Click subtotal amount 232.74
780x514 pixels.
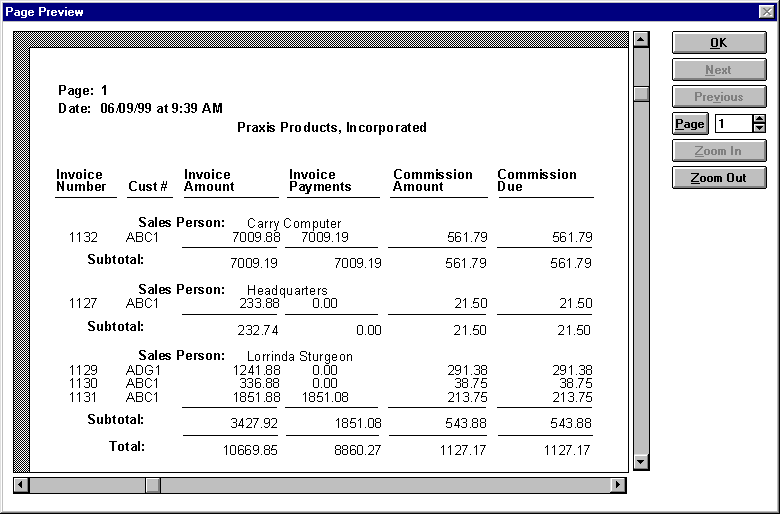pyautogui.click(x=258, y=330)
